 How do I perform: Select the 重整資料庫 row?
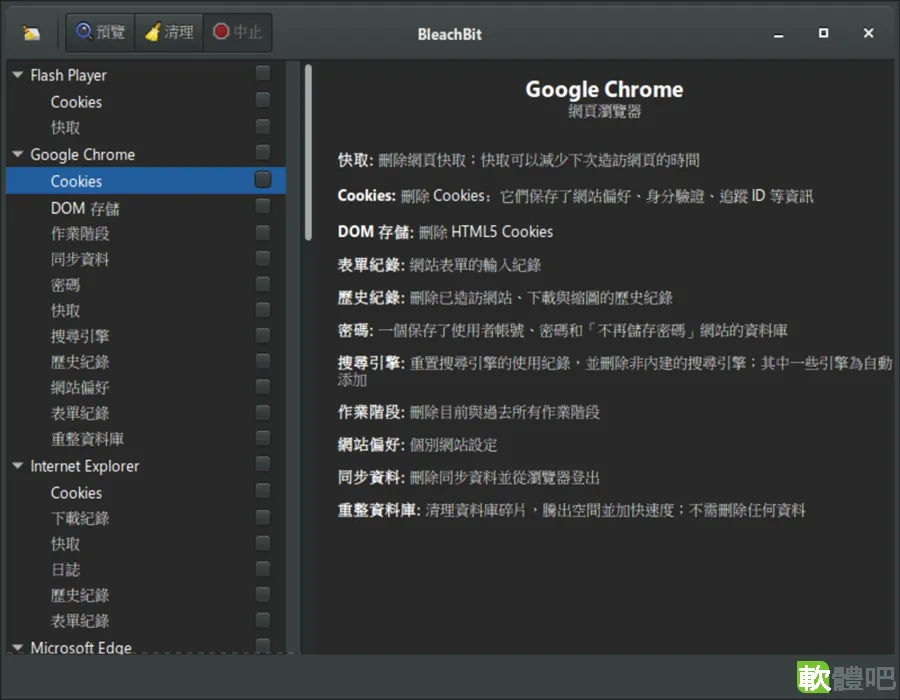coord(146,439)
